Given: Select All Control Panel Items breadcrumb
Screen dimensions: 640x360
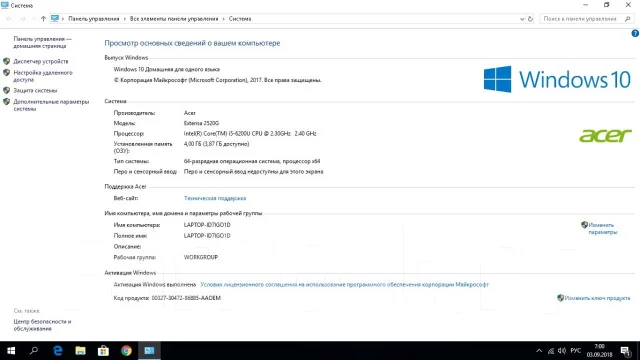Looking at the screenshot, I should (x=174, y=19).
